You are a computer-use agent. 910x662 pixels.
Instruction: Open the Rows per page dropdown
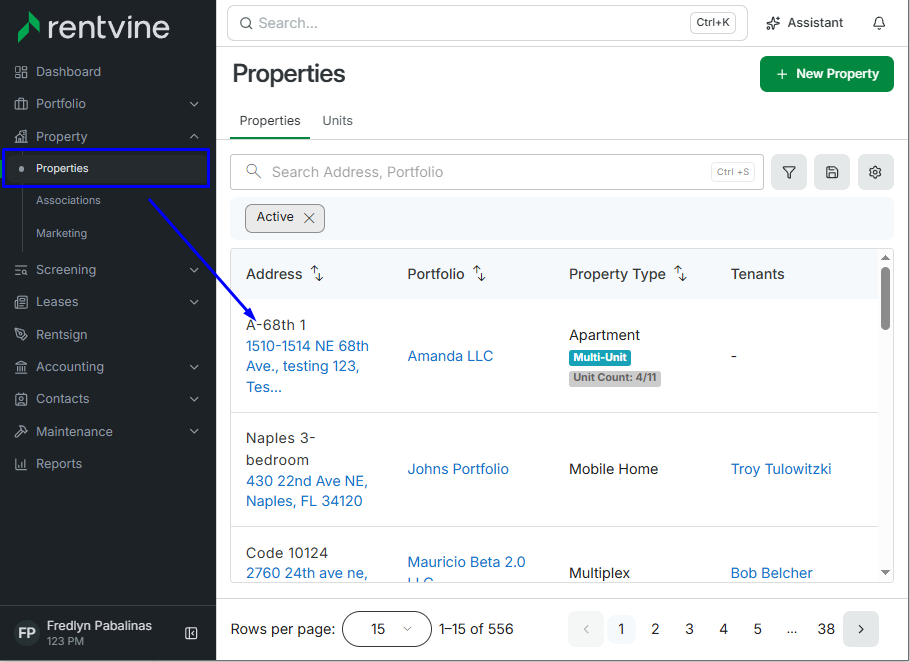(387, 629)
